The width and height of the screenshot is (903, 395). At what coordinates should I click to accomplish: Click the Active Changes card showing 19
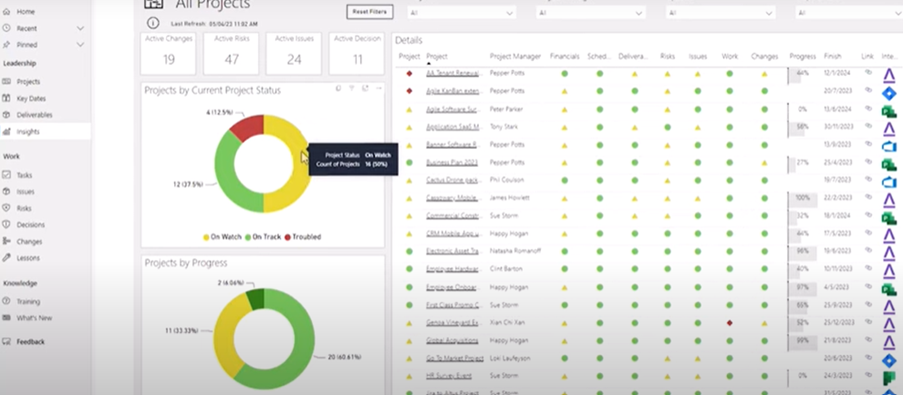pyautogui.click(x=168, y=54)
